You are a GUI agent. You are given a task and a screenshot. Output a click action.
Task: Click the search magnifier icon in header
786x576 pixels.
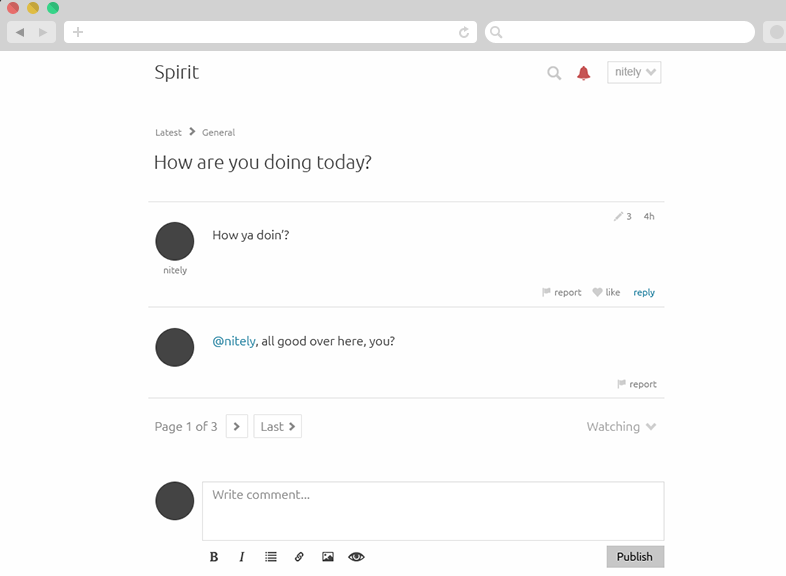pos(554,73)
